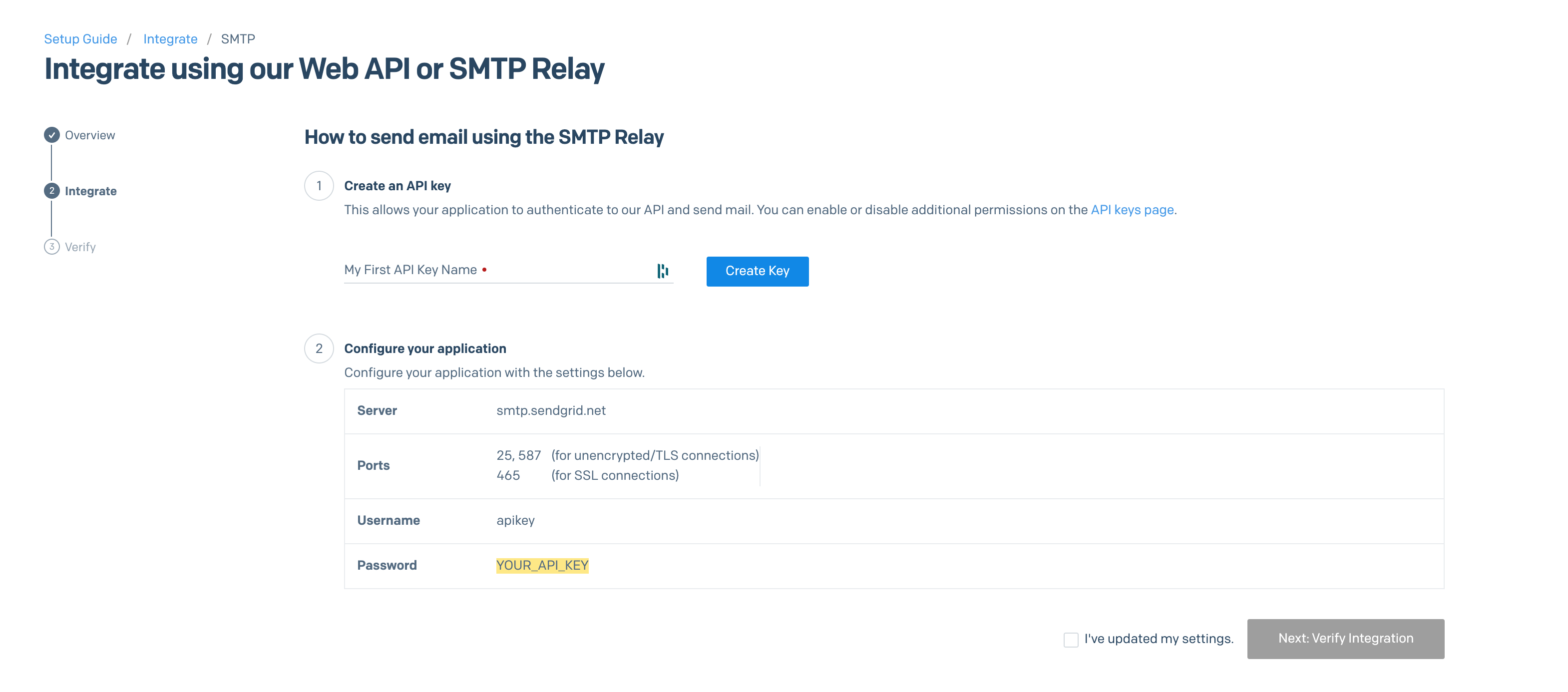Click the password manager icon in key field
This screenshot has height=692, width=1568.
click(663, 271)
